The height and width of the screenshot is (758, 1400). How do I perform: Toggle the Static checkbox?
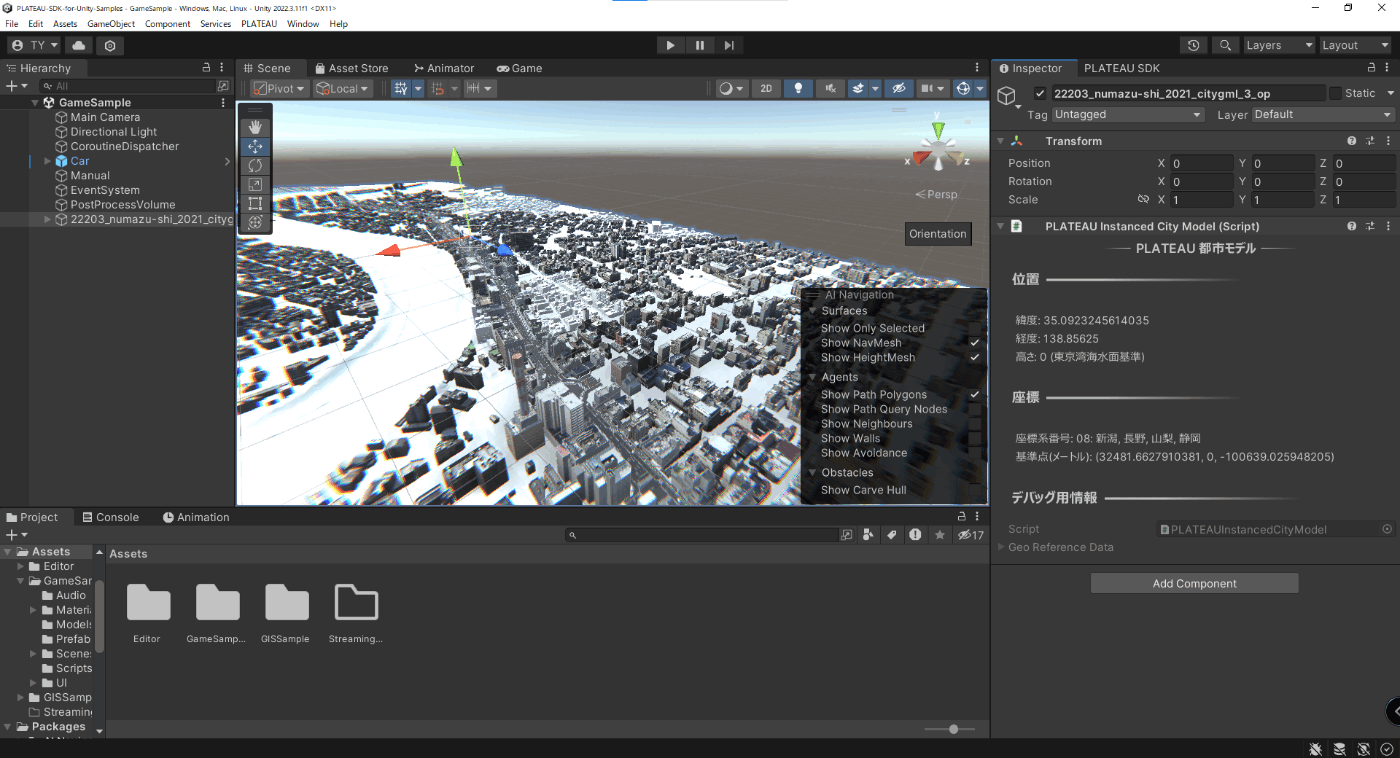(1335, 93)
